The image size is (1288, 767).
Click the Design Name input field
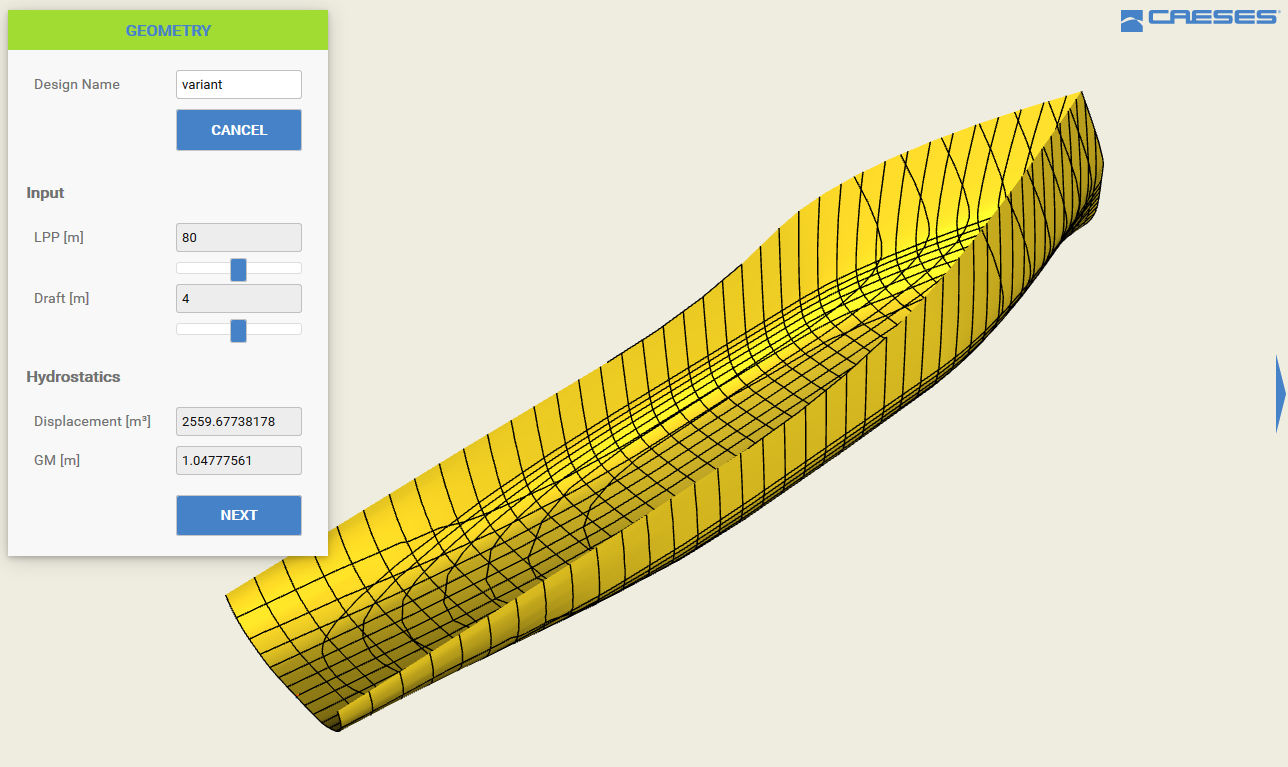239,85
